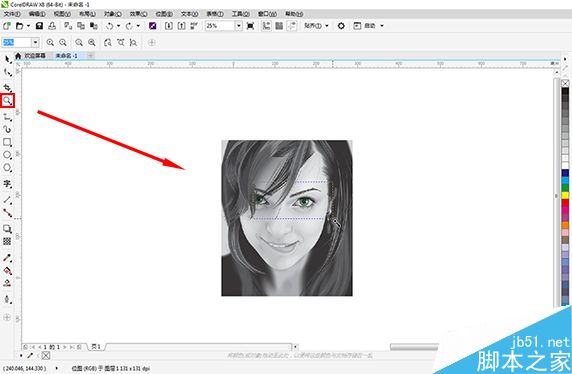Open the Effects menu
The image size is (572, 374).
click(x=139, y=14)
